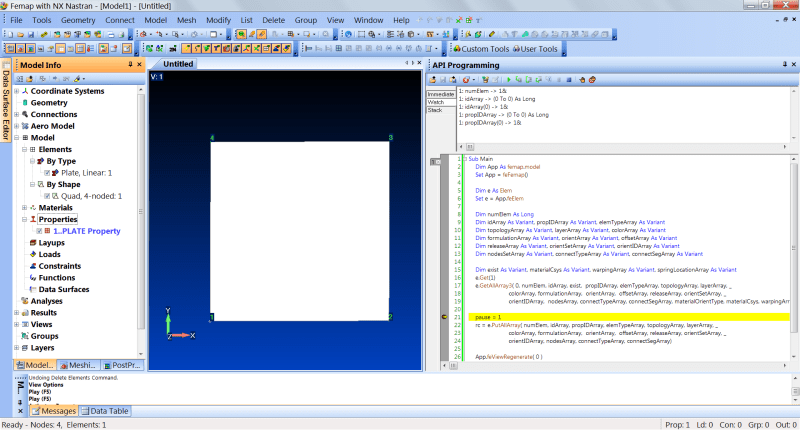This screenshot has width=800, height=430.
Task: Click the breakpoint hand icon in API toolbar
Action: (x=582, y=80)
